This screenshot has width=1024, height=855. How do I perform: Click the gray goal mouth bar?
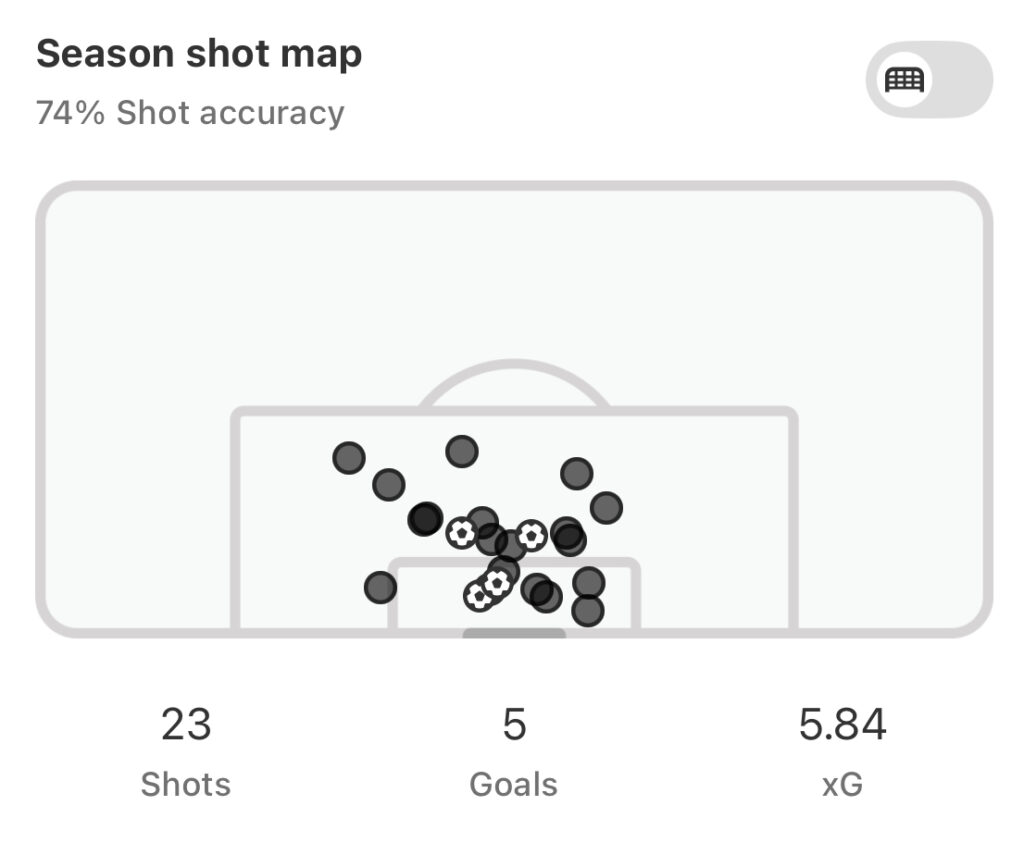click(514, 633)
